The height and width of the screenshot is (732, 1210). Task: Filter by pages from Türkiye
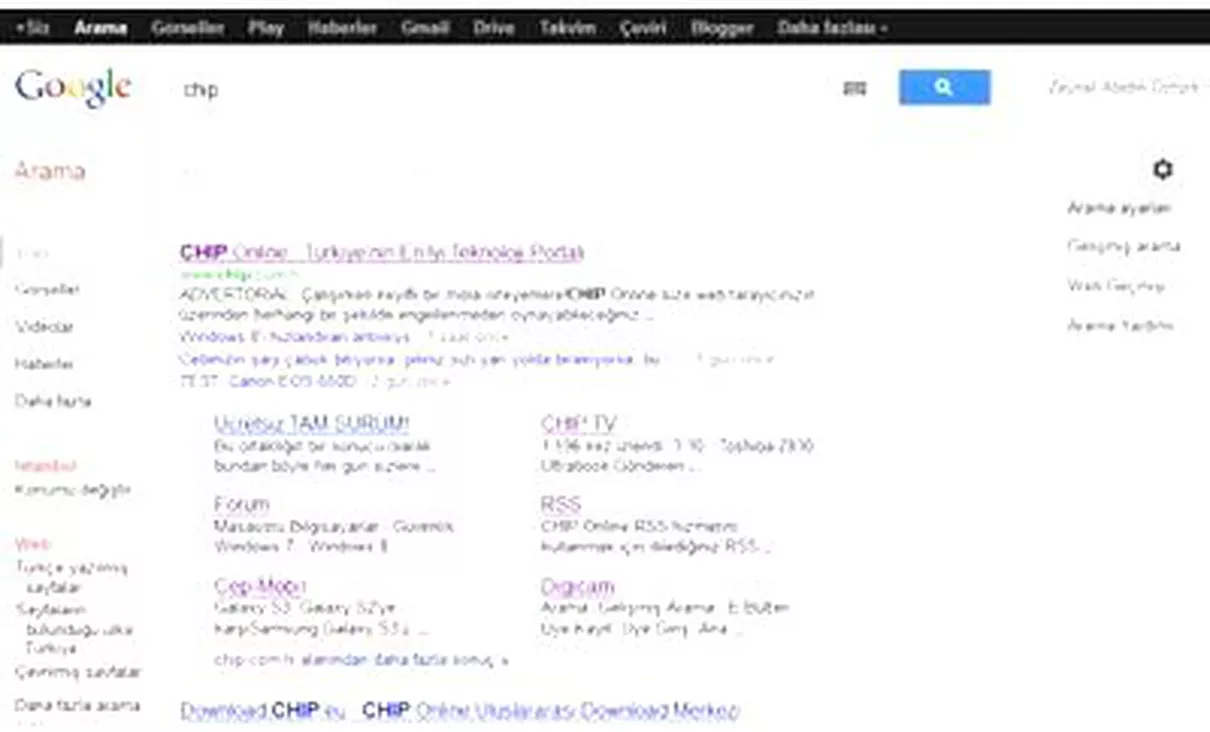(76, 628)
